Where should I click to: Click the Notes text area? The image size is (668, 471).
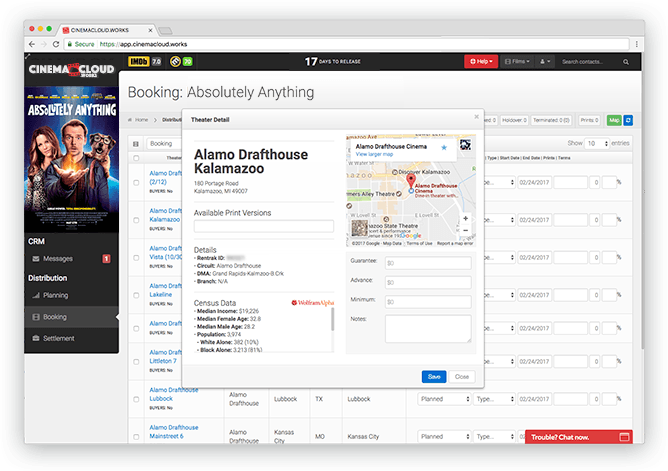(428, 328)
